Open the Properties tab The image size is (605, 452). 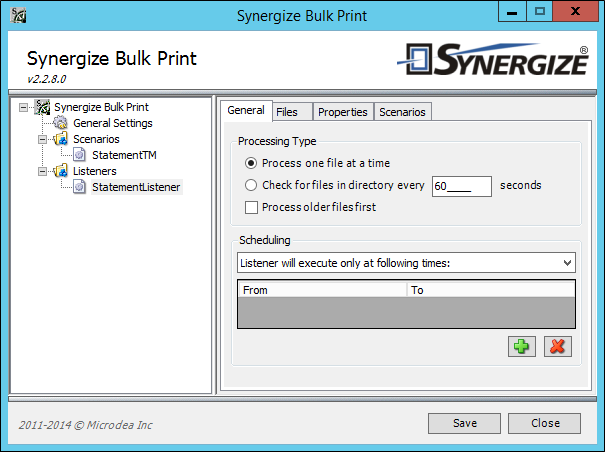pos(343,112)
